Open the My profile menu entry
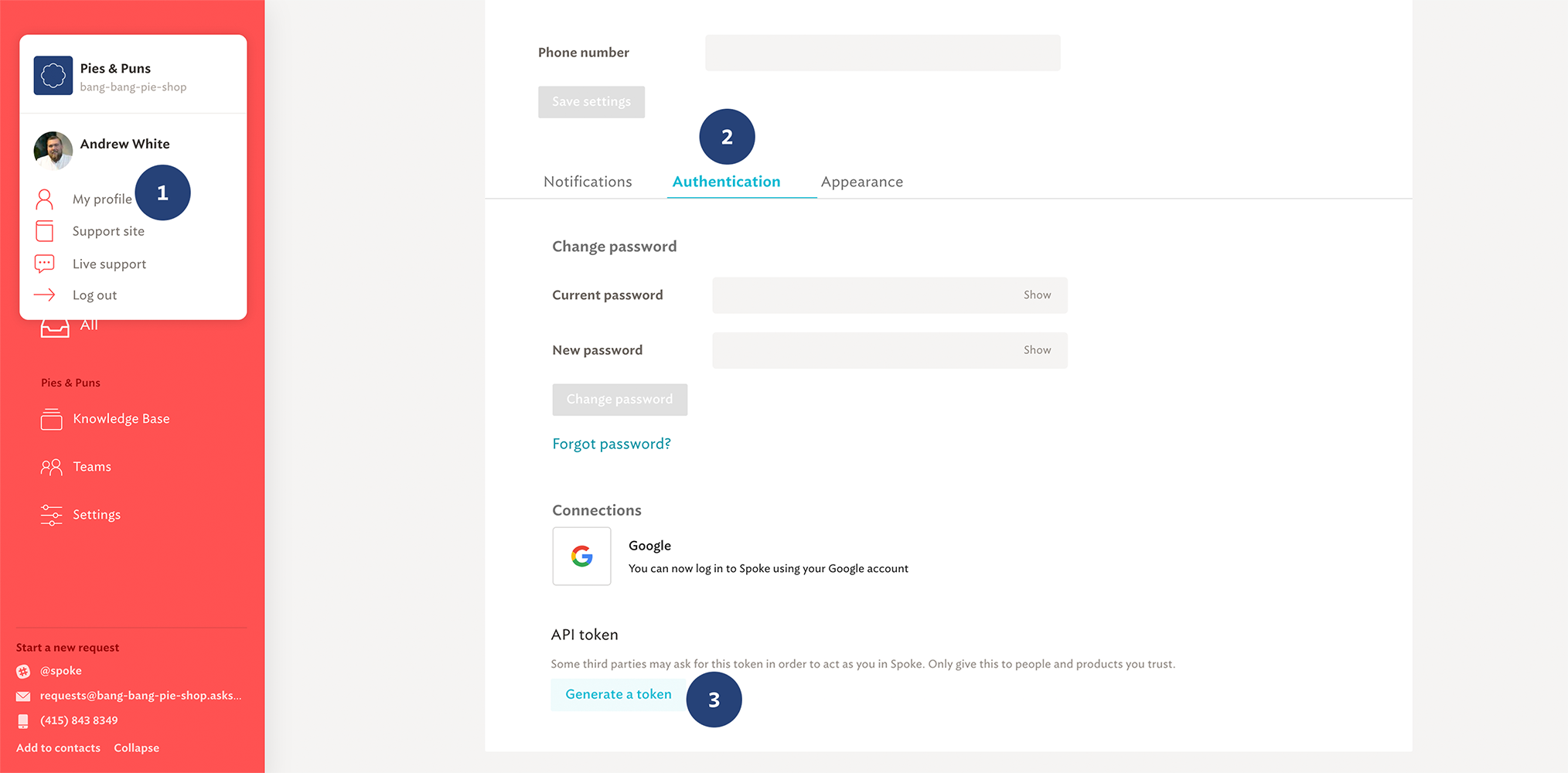This screenshot has height=773, width=1568. click(x=102, y=199)
